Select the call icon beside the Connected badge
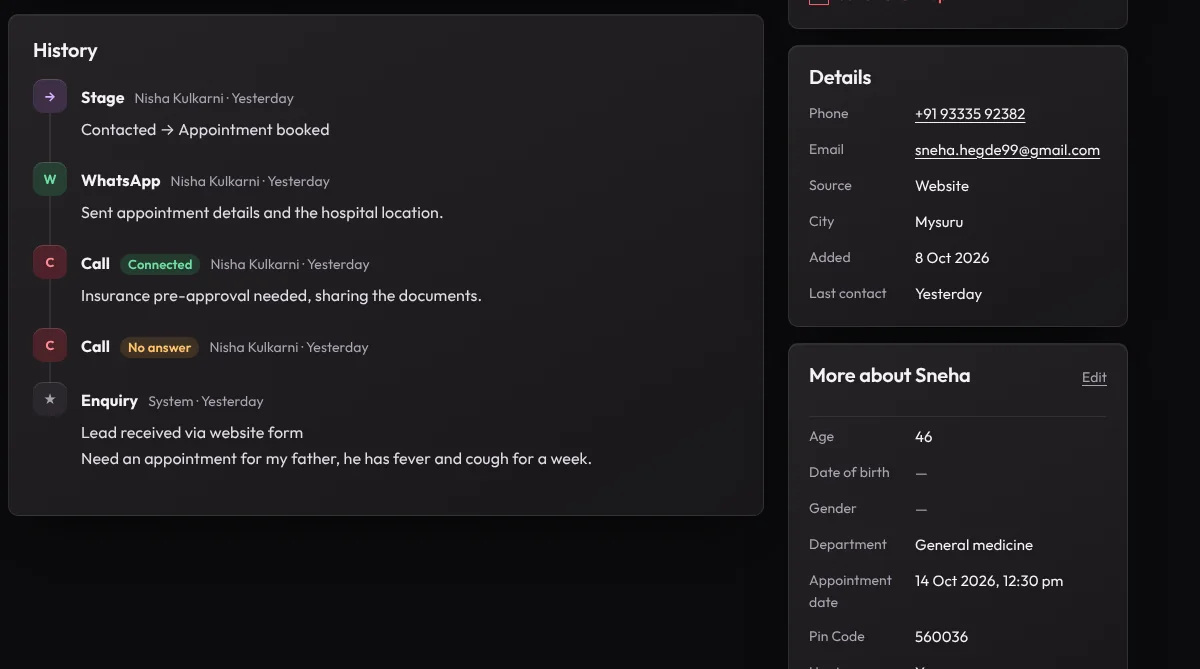This screenshot has width=1200, height=669. (x=50, y=263)
